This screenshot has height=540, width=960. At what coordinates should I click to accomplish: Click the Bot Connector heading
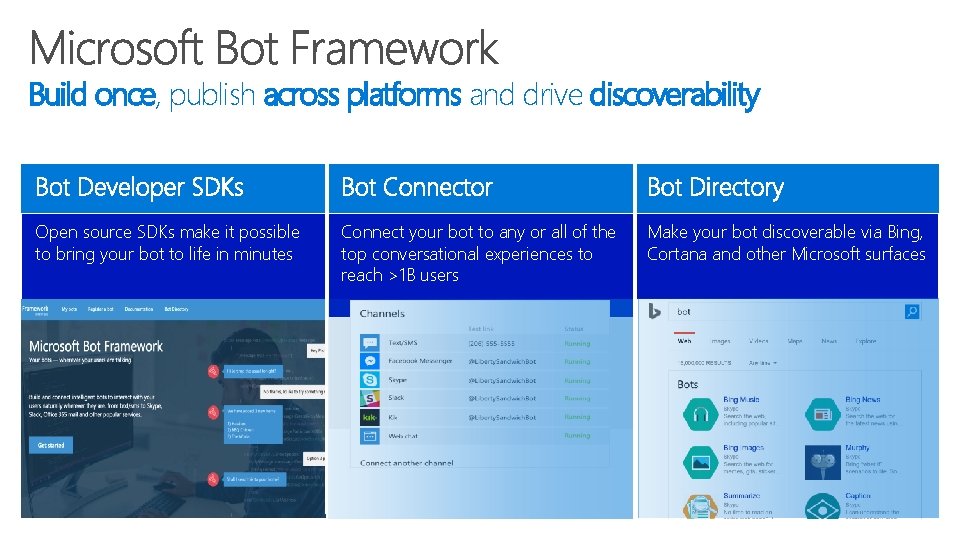coord(417,187)
